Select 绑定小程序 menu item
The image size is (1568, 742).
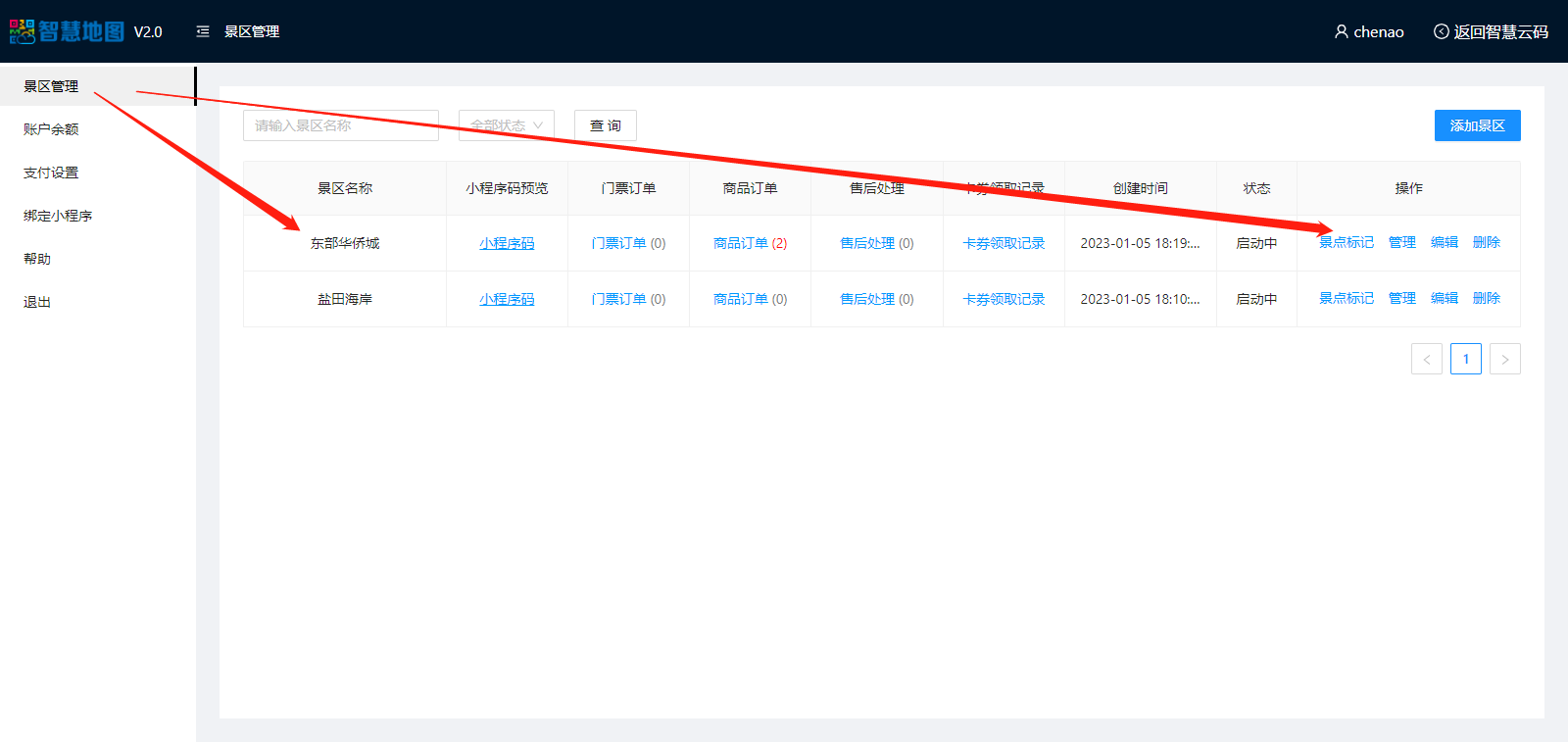(x=58, y=216)
